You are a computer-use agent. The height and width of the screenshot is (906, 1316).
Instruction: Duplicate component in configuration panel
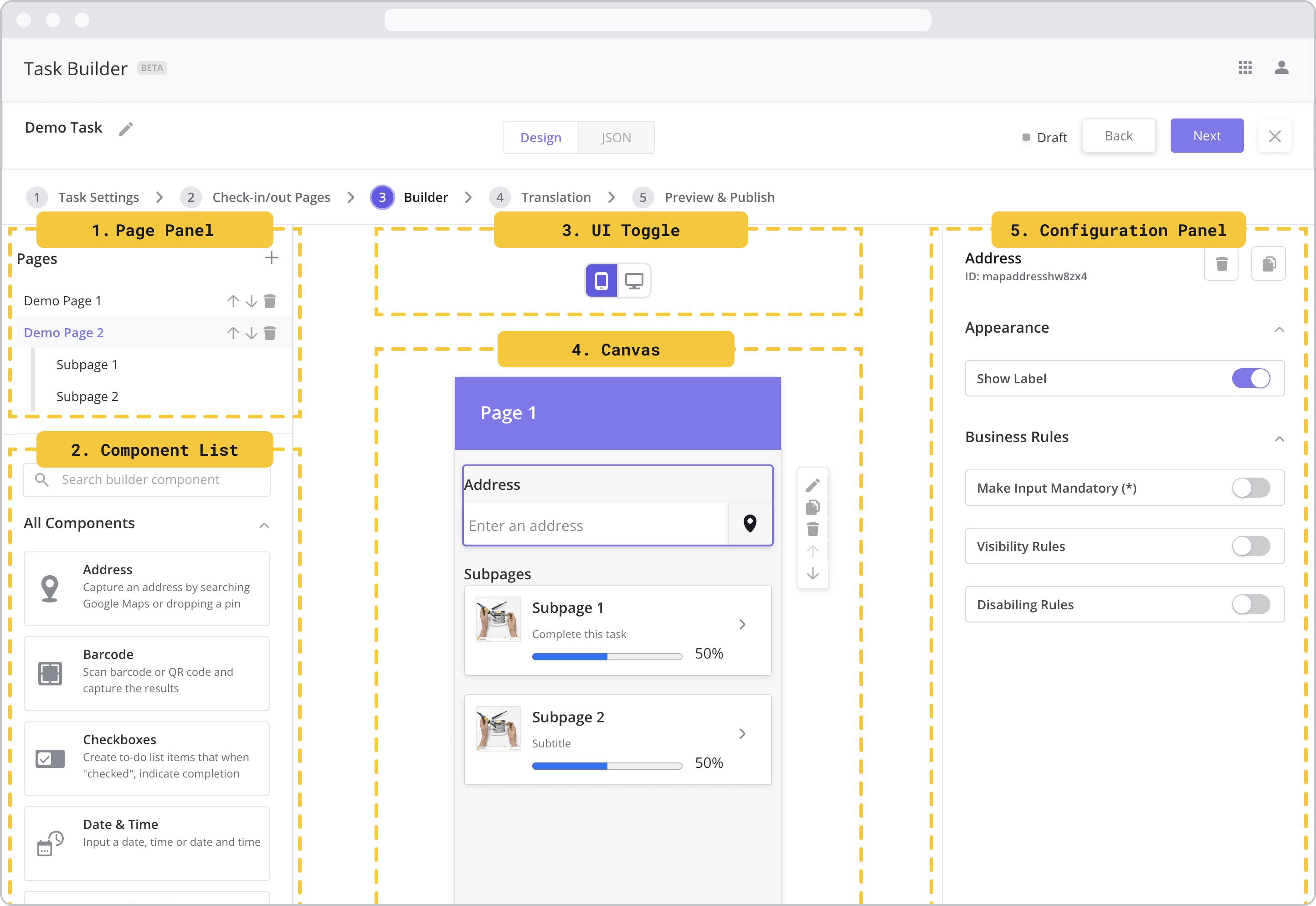1269,264
